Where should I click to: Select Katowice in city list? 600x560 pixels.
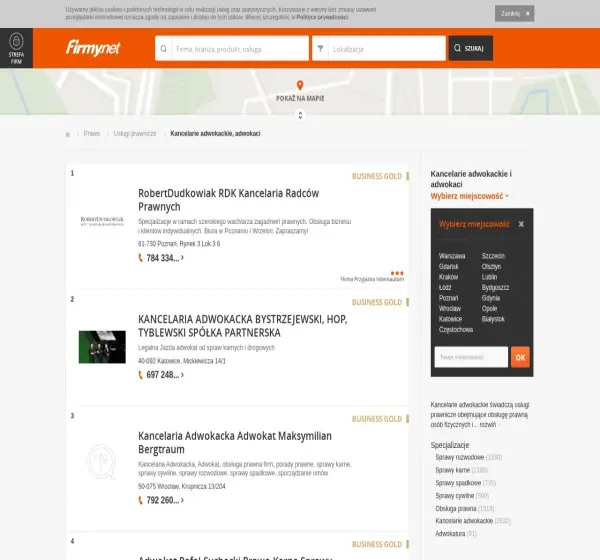(450, 319)
